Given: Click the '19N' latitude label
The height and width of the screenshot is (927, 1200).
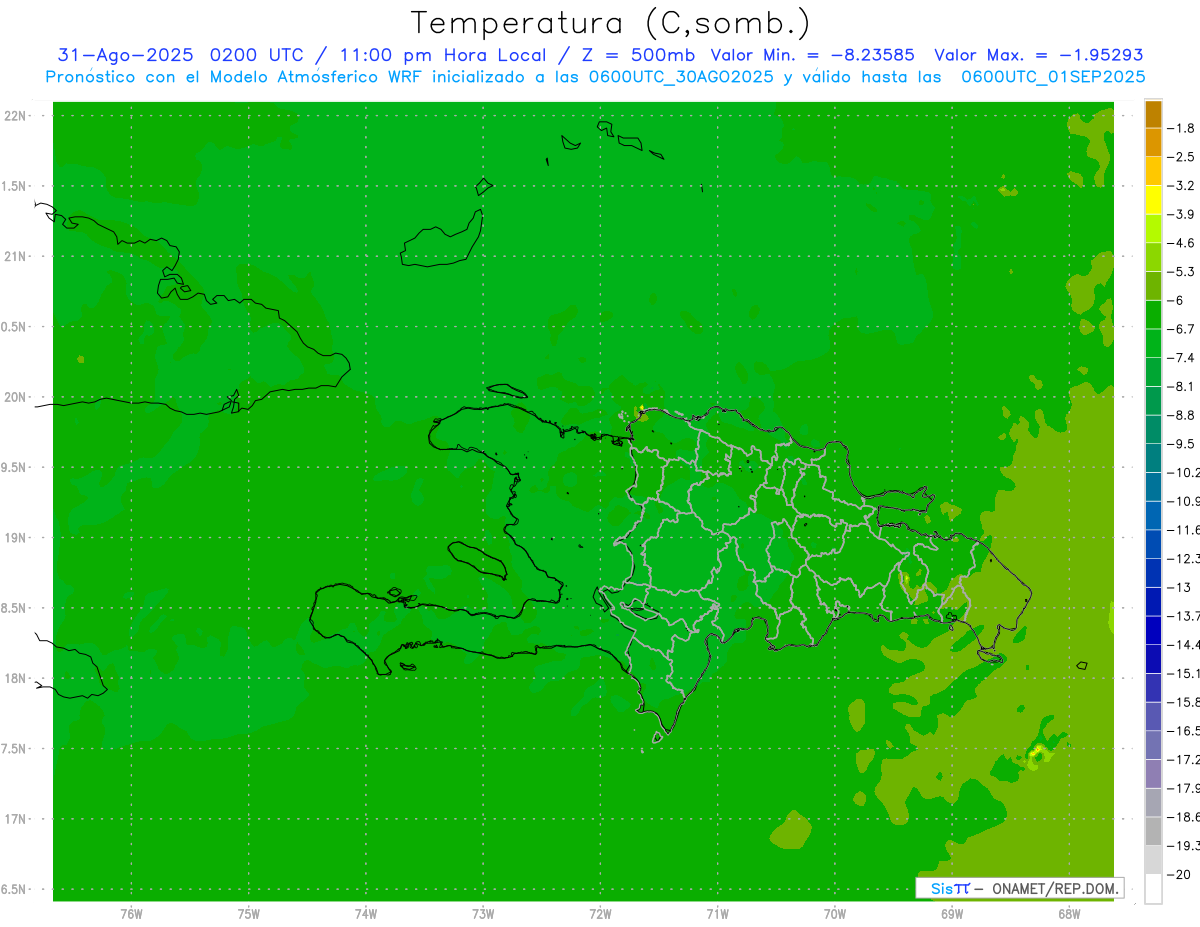Looking at the screenshot, I should (x=15, y=538).
